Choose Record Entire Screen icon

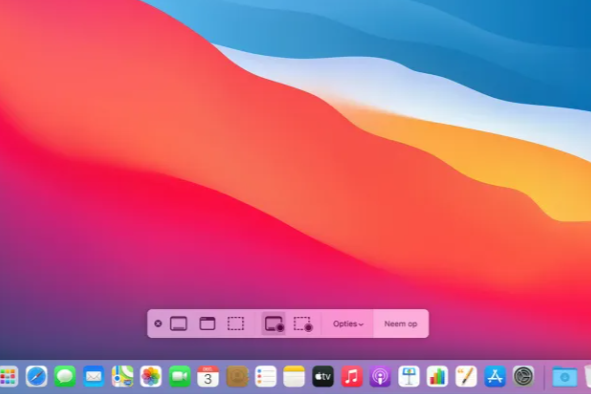click(274, 324)
